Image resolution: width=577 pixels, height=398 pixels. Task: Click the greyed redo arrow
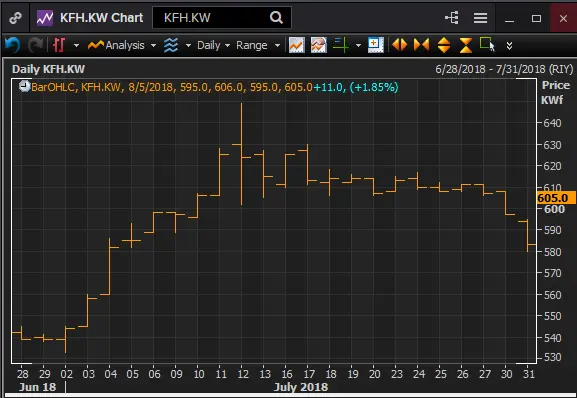(36, 45)
